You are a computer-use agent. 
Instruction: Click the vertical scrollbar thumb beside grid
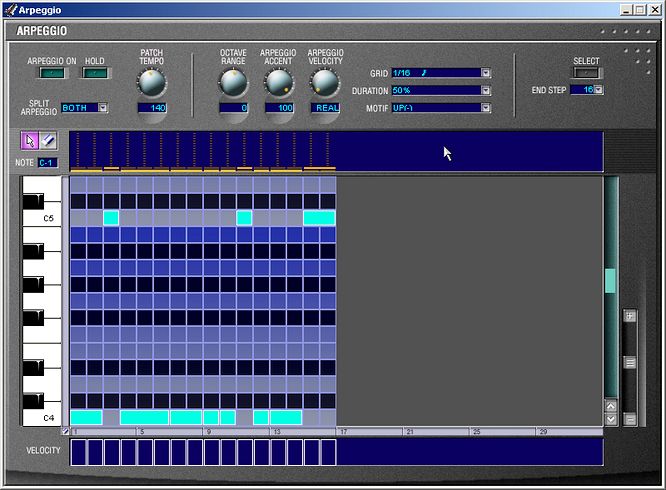tap(610, 281)
